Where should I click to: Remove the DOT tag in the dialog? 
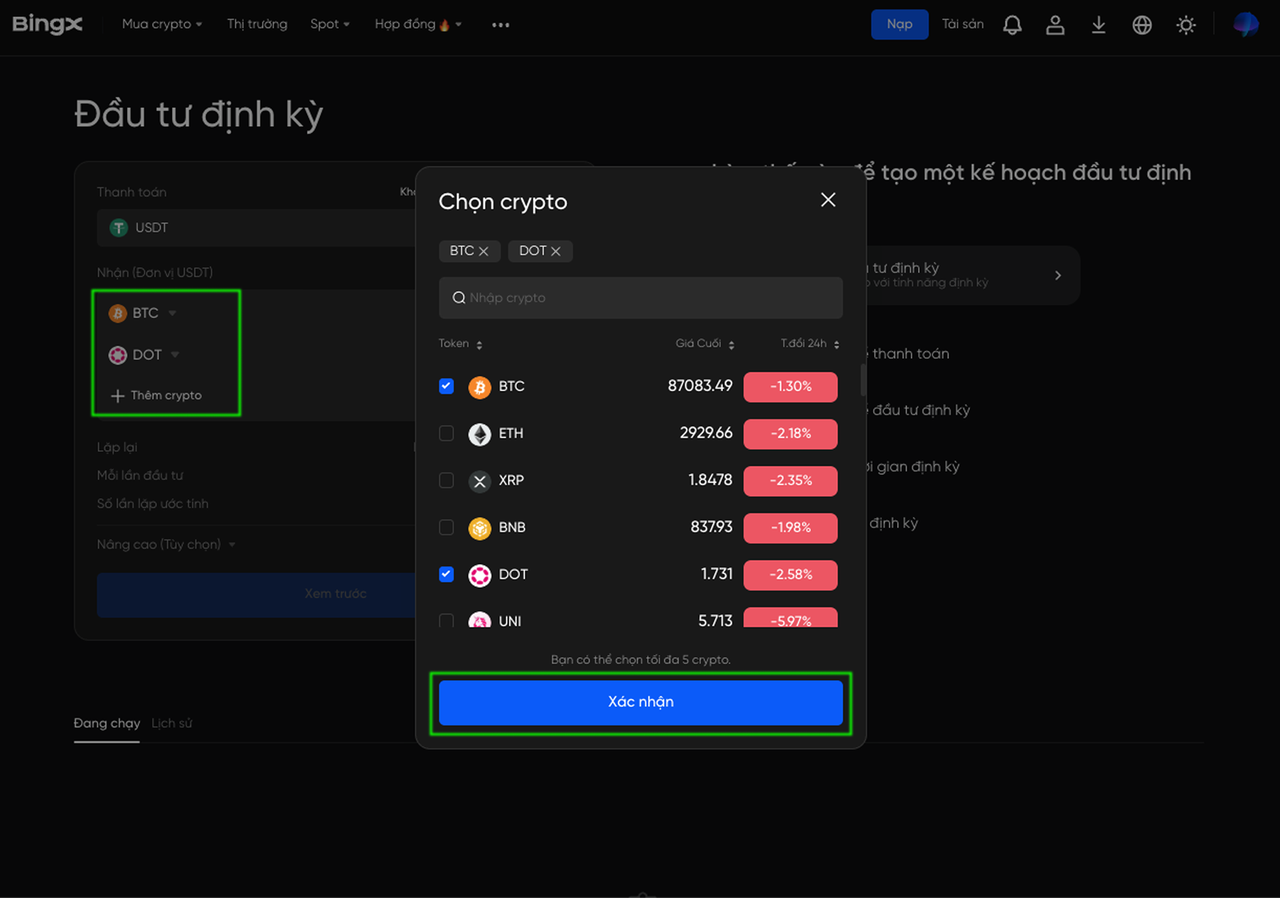[556, 251]
